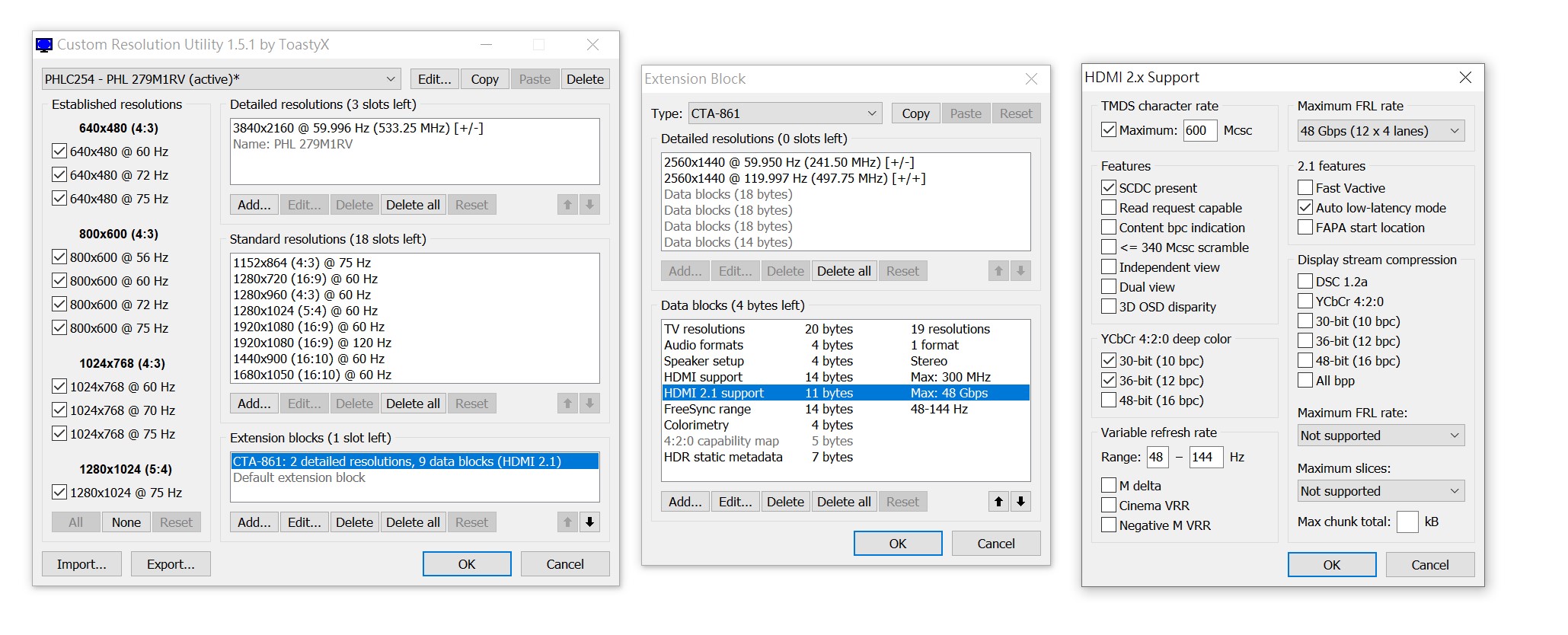This screenshot has height=635, width=1568.
Task: Click the Max chunk total field
Action: click(x=1407, y=522)
